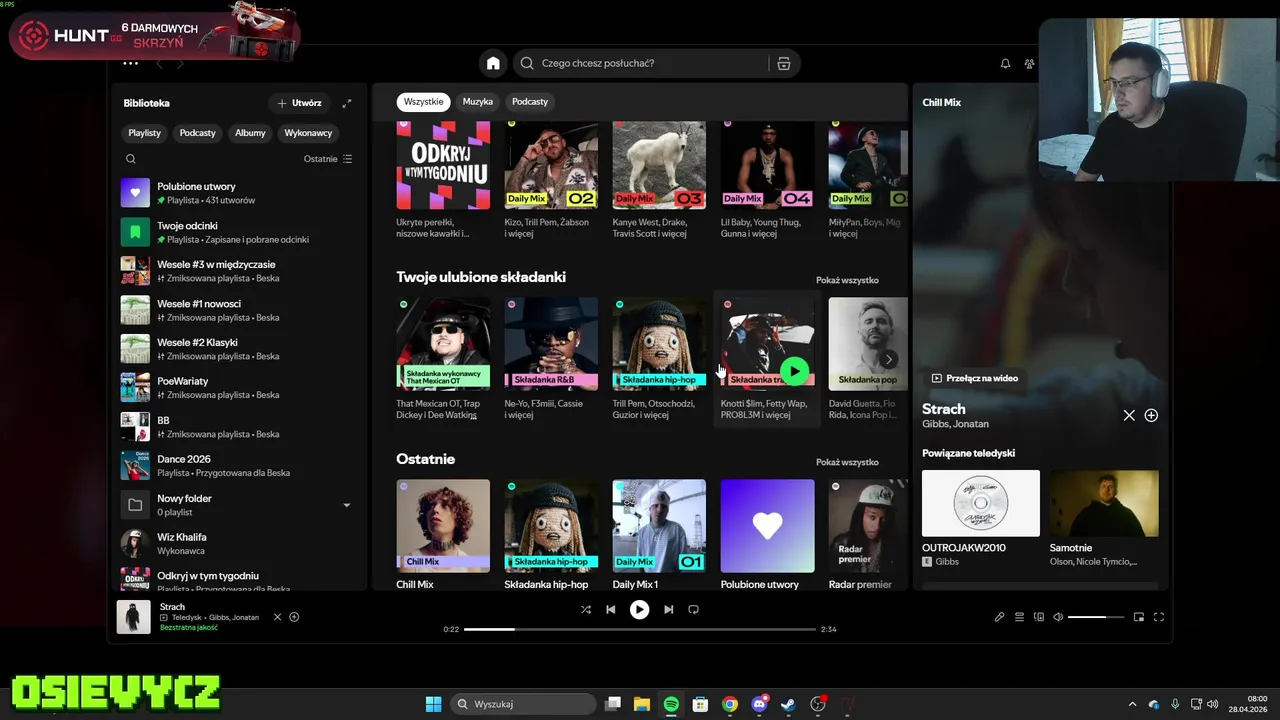This screenshot has width=1280, height=720.
Task: Open Google Chrome from the taskbar
Action: click(x=730, y=704)
